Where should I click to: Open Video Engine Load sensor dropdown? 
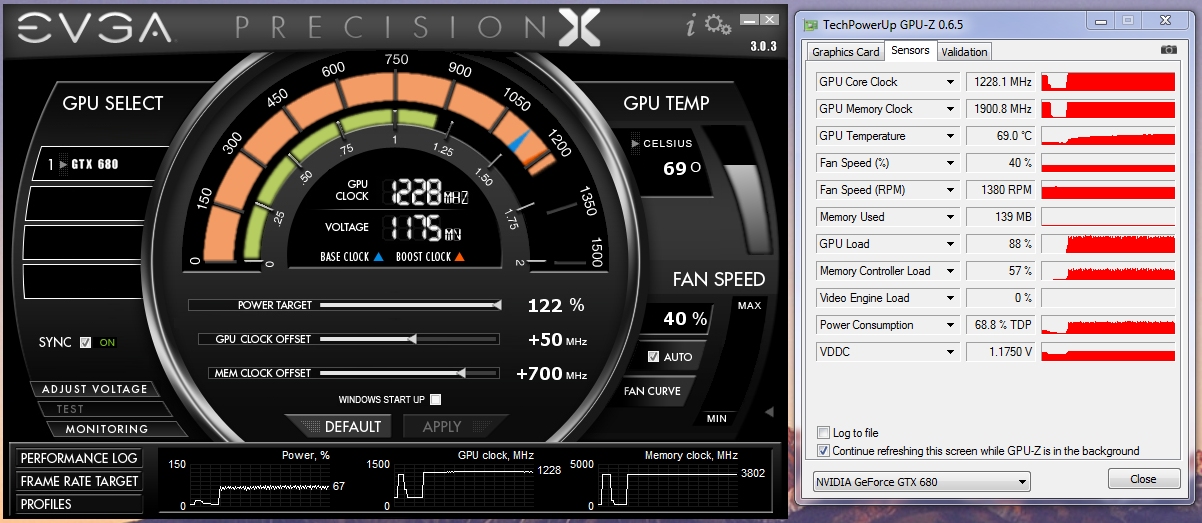point(951,298)
